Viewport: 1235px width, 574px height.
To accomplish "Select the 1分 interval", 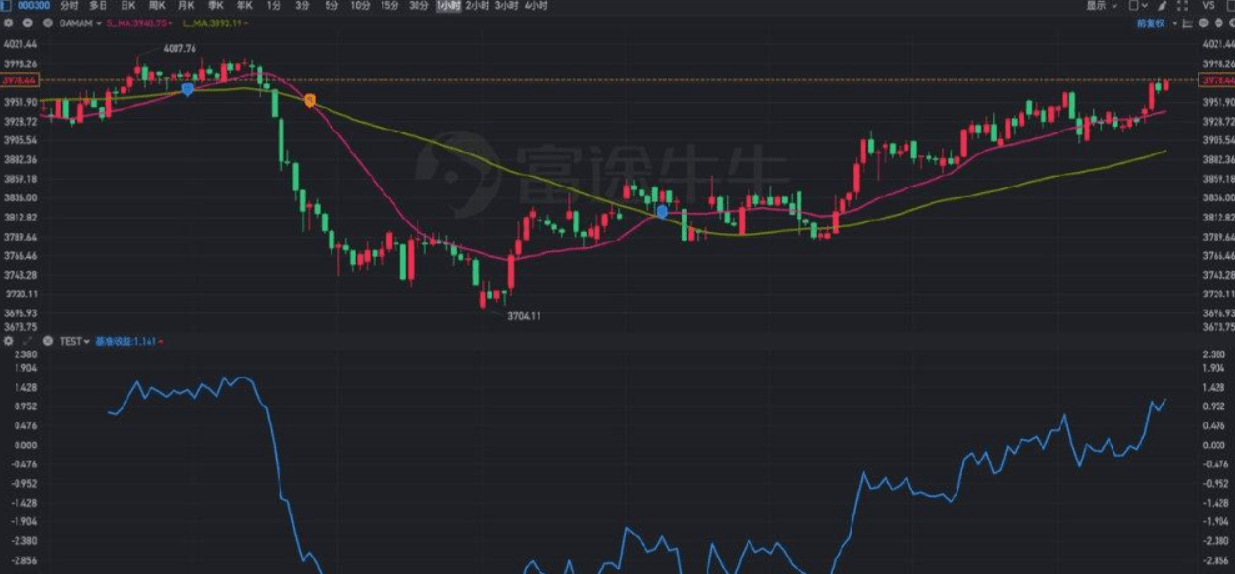I will pos(273,6).
